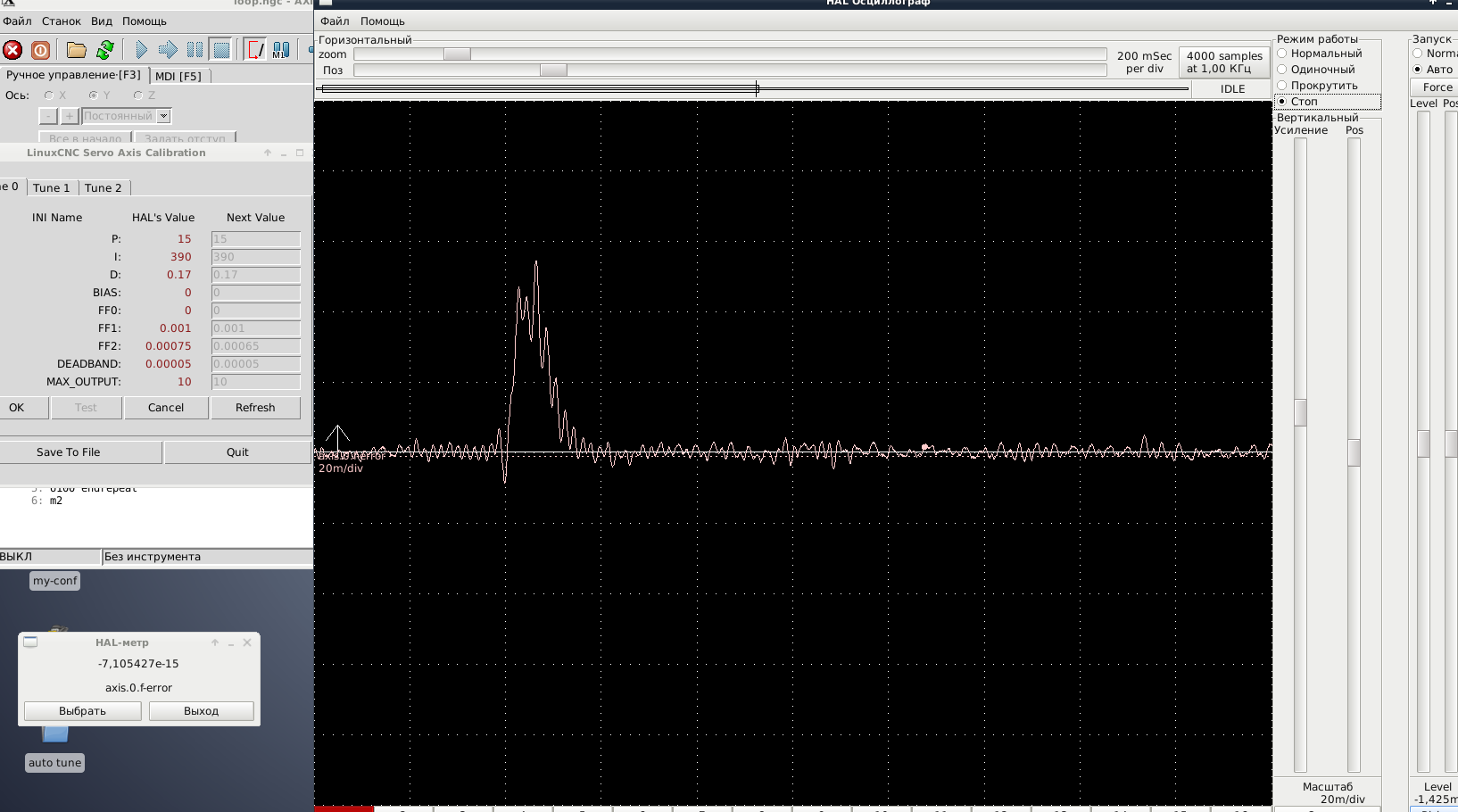Select X axis radio button
The height and width of the screenshot is (812, 1458).
(x=49, y=95)
